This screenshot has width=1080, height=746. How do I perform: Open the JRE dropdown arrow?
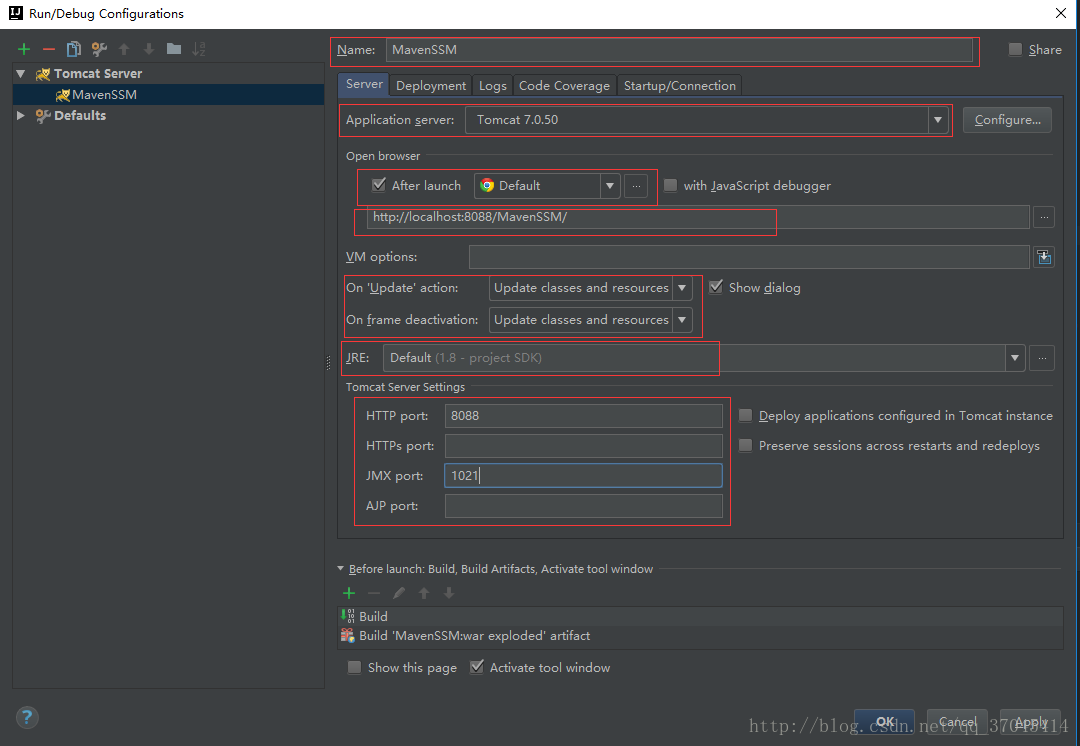click(x=1015, y=358)
